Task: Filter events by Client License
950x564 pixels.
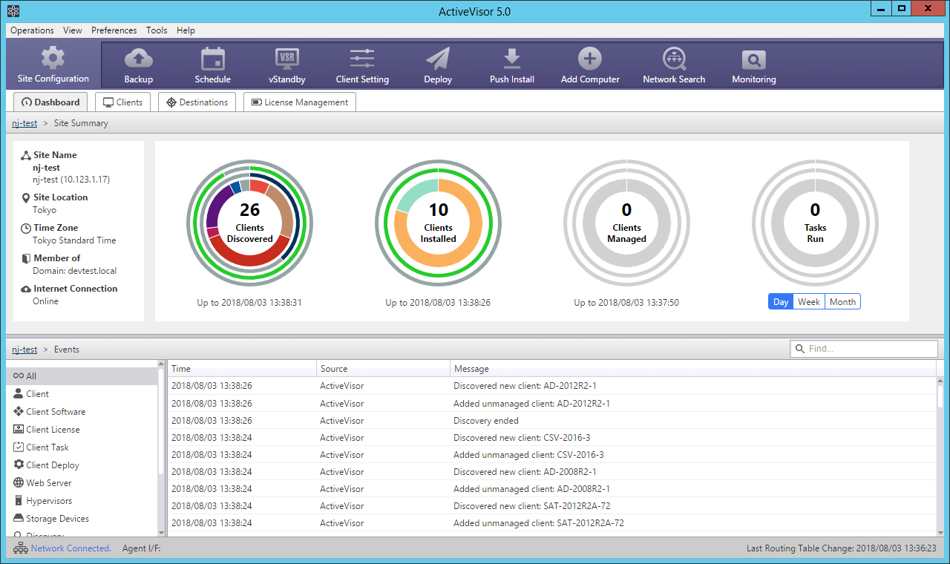Action: tap(82, 430)
